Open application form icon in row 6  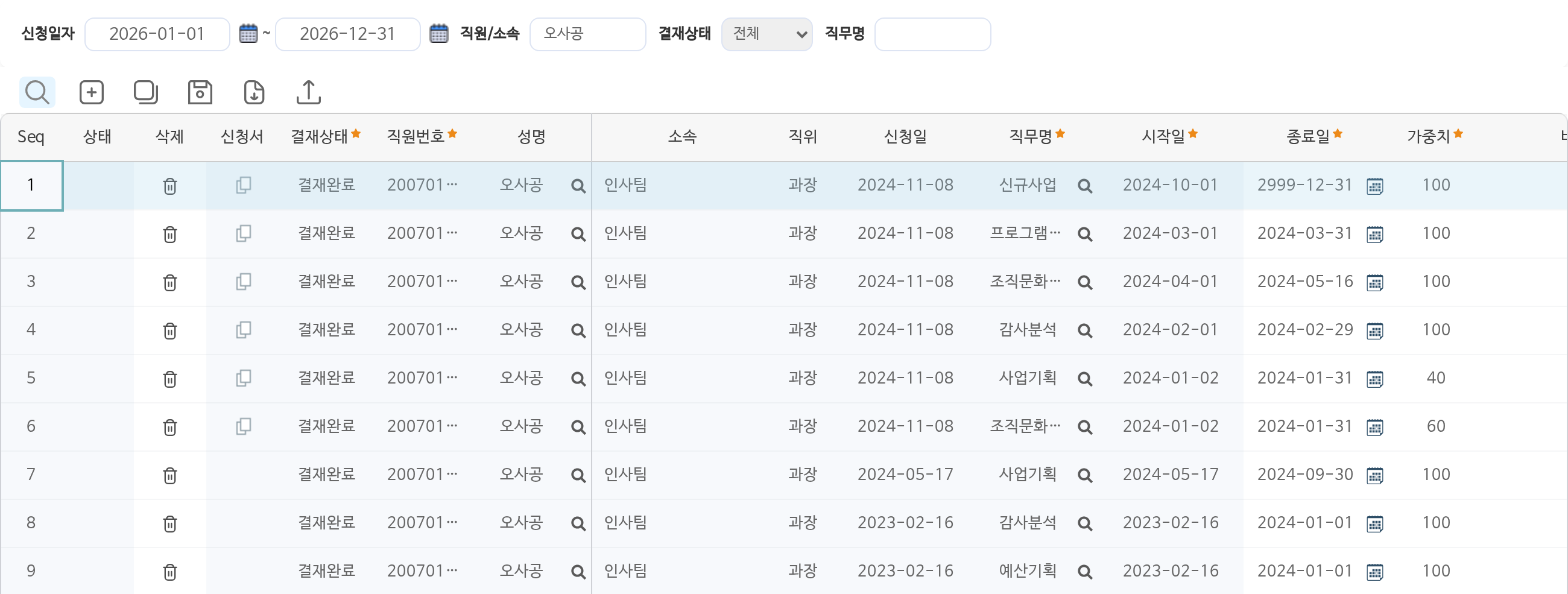coord(244,426)
